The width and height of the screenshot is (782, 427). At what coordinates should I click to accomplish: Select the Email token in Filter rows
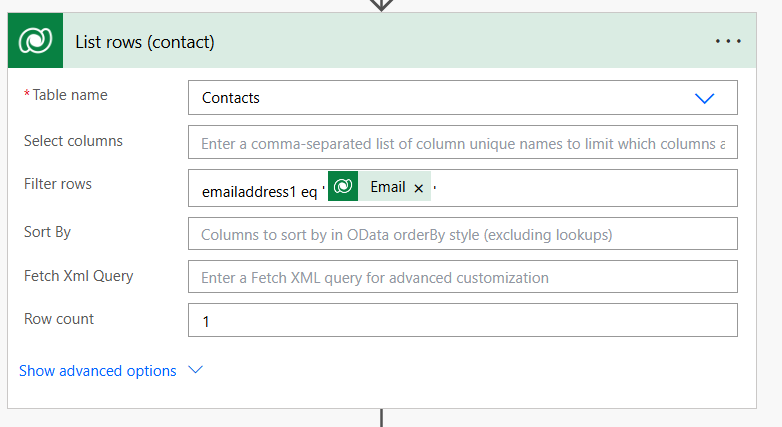tap(387, 187)
